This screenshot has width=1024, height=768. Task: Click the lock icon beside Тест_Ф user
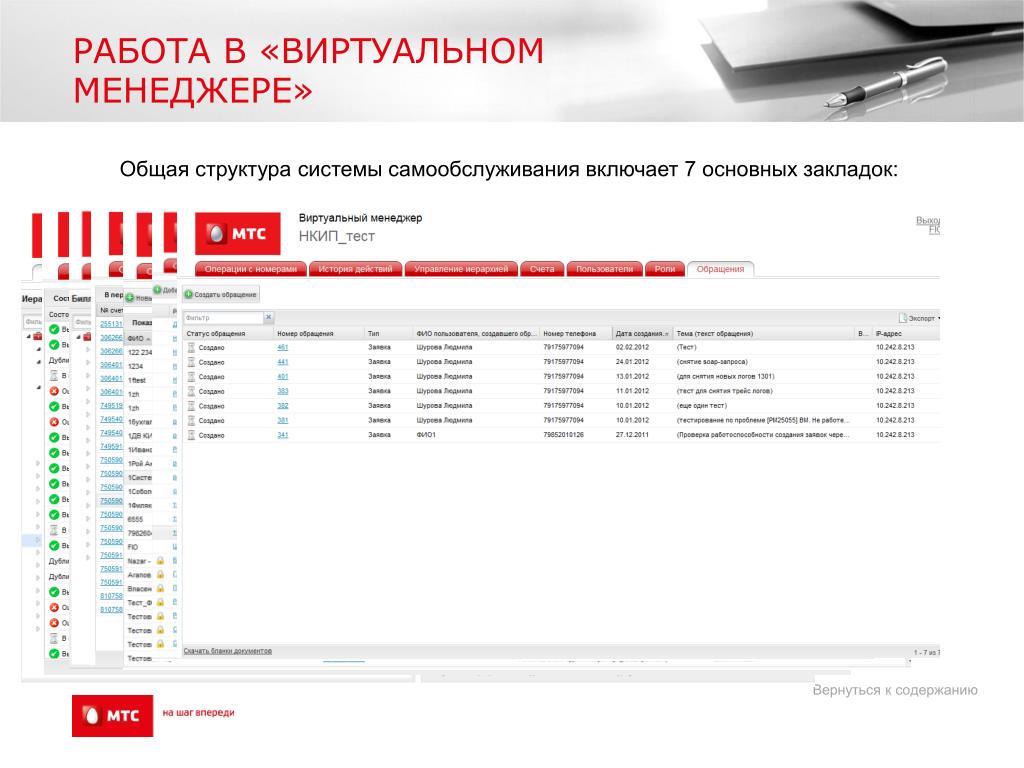click(160, 602)
